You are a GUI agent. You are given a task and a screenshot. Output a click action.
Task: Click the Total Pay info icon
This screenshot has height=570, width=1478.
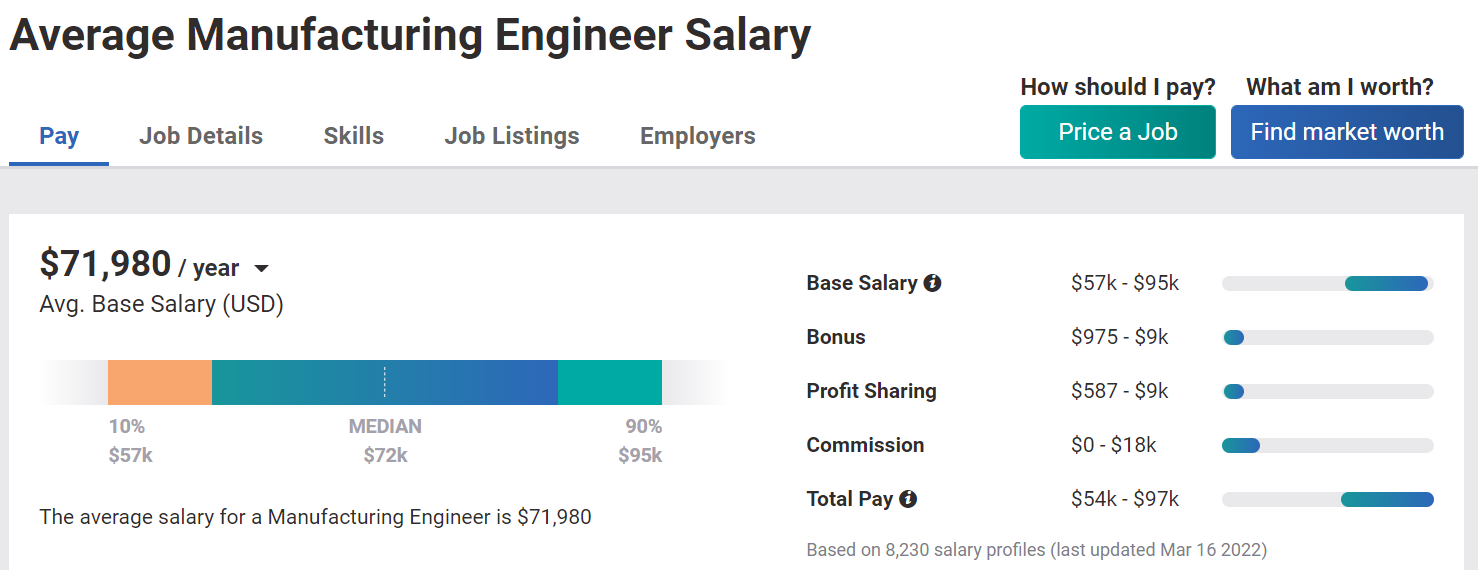click(908, 498)
